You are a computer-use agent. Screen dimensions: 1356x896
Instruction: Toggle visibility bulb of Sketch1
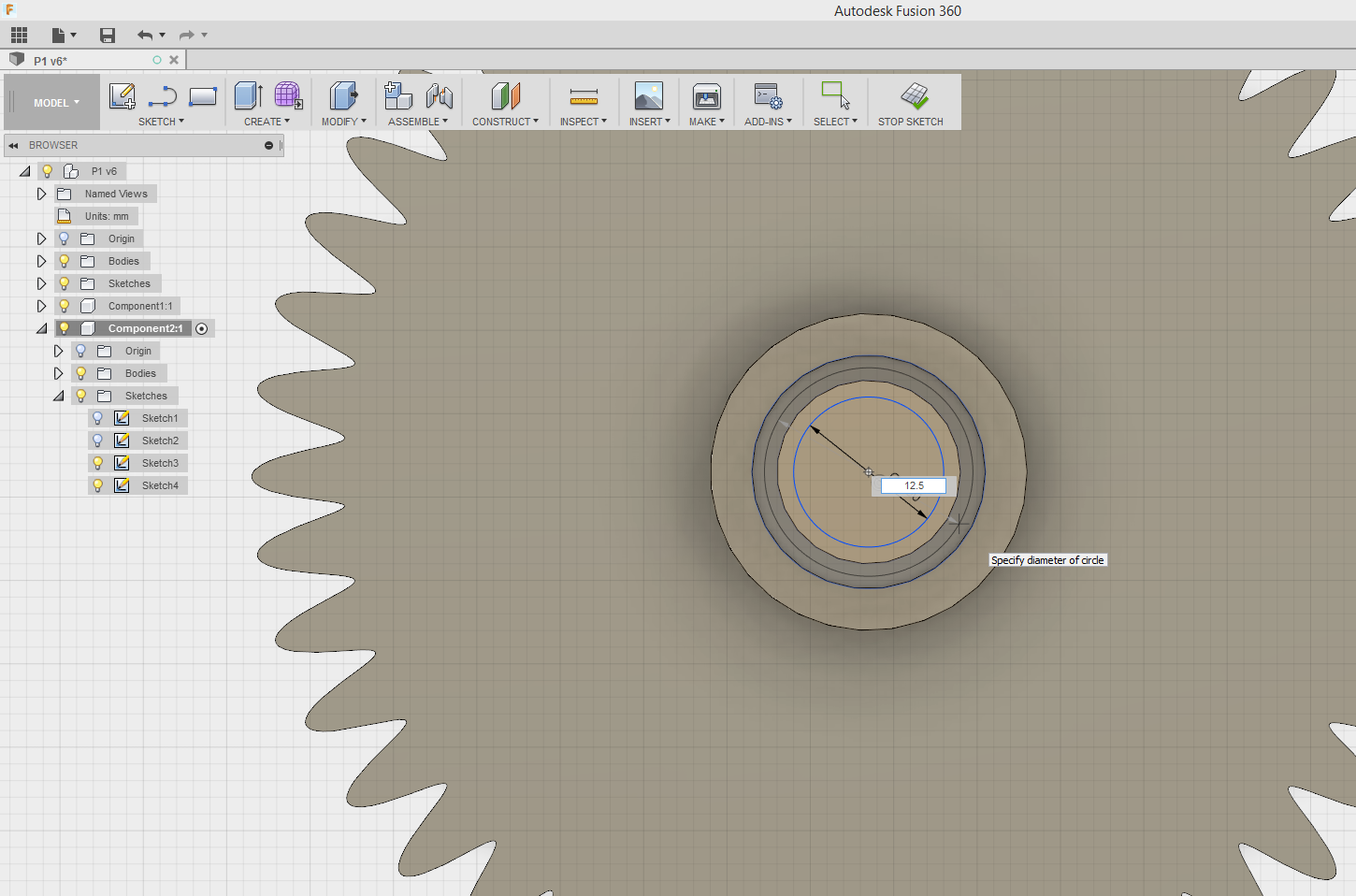(98, 418)
